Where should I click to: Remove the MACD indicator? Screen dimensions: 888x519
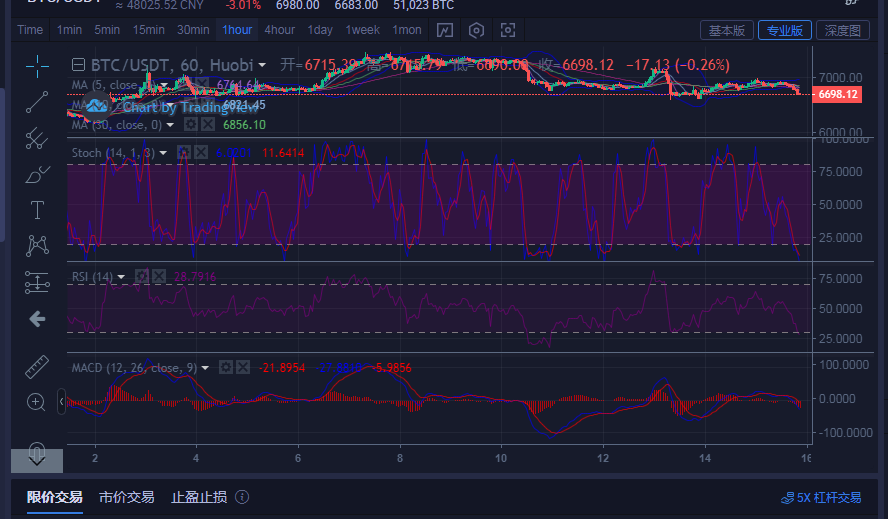[243, 368]
